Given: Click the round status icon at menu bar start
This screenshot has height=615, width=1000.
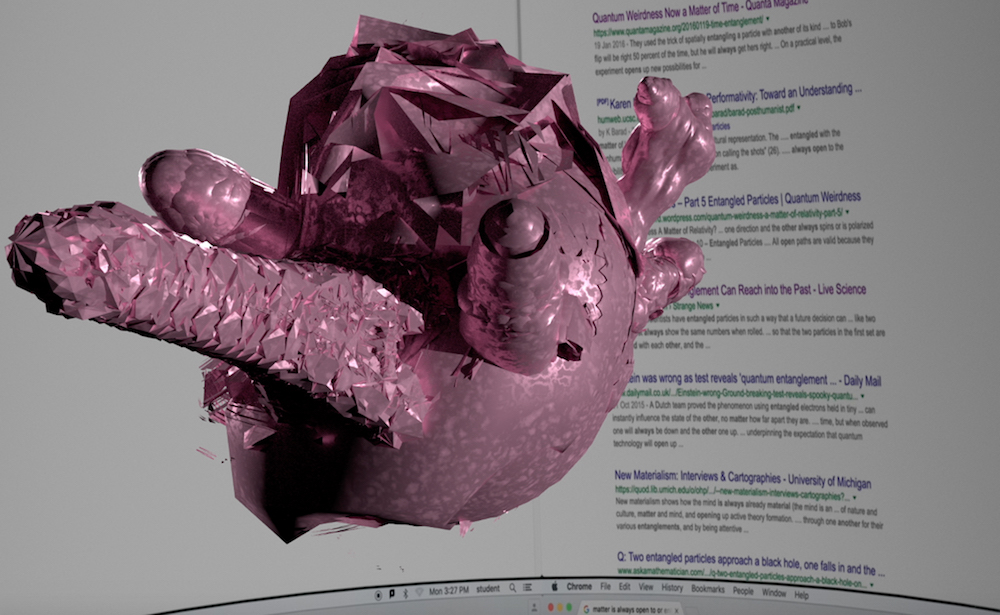Looking at the screenshot, I should [x=378, y=595].
